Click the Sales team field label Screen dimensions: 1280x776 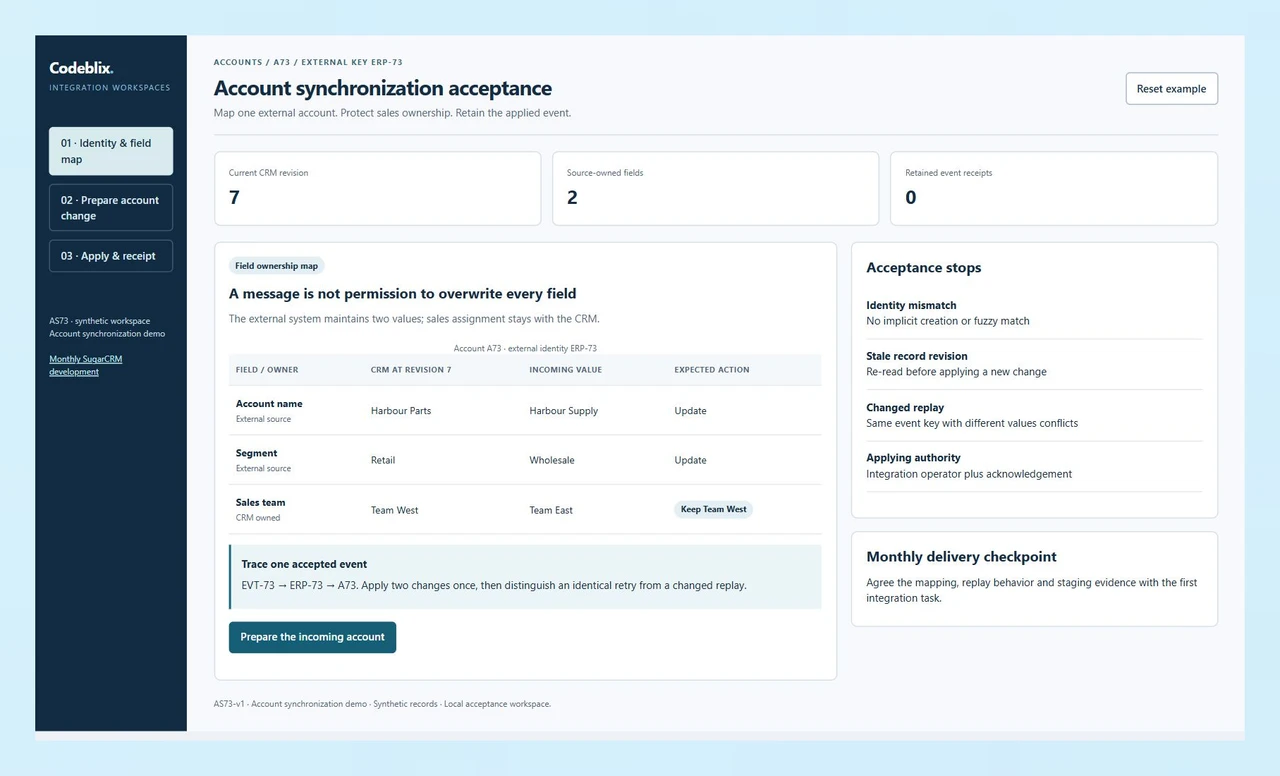pyautogui.click(x=260, y=502)
